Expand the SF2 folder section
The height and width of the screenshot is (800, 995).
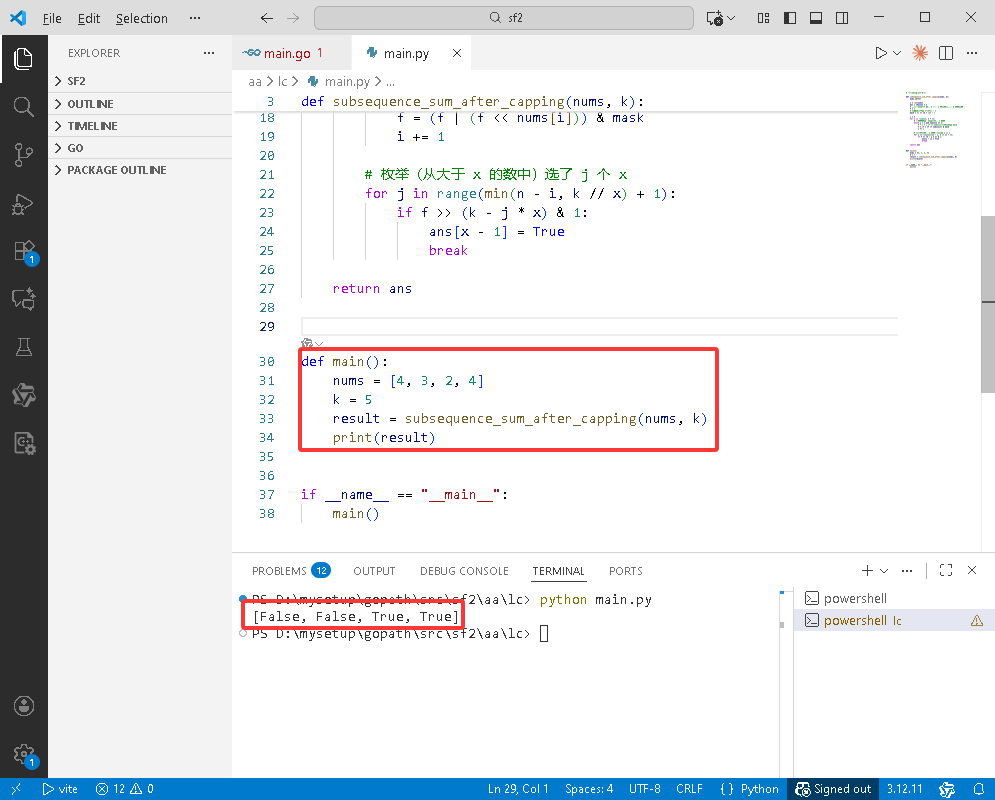140,81
